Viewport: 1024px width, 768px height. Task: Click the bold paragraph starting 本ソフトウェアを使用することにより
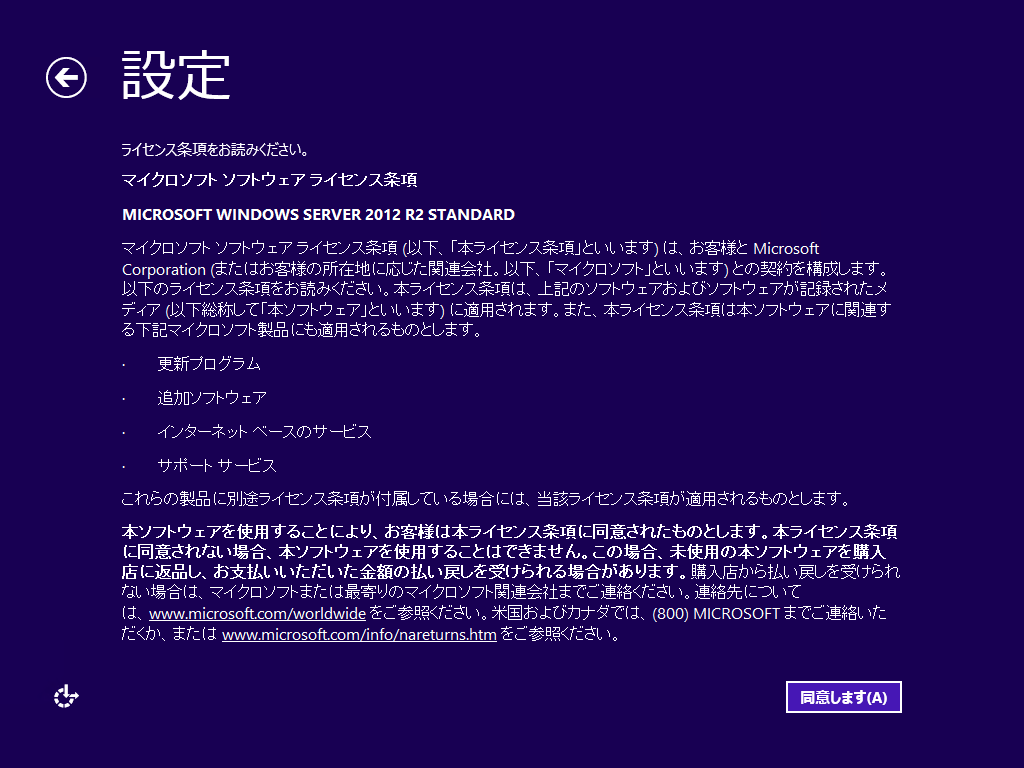coord(510,552)
